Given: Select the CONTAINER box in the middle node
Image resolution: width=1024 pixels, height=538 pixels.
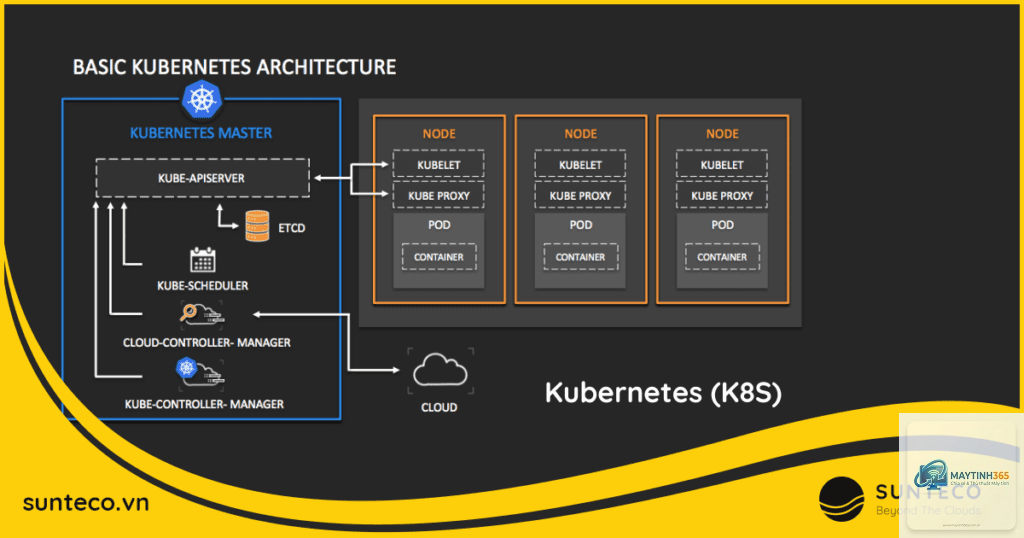Looking at the screenshot, I should click(581, 257).
